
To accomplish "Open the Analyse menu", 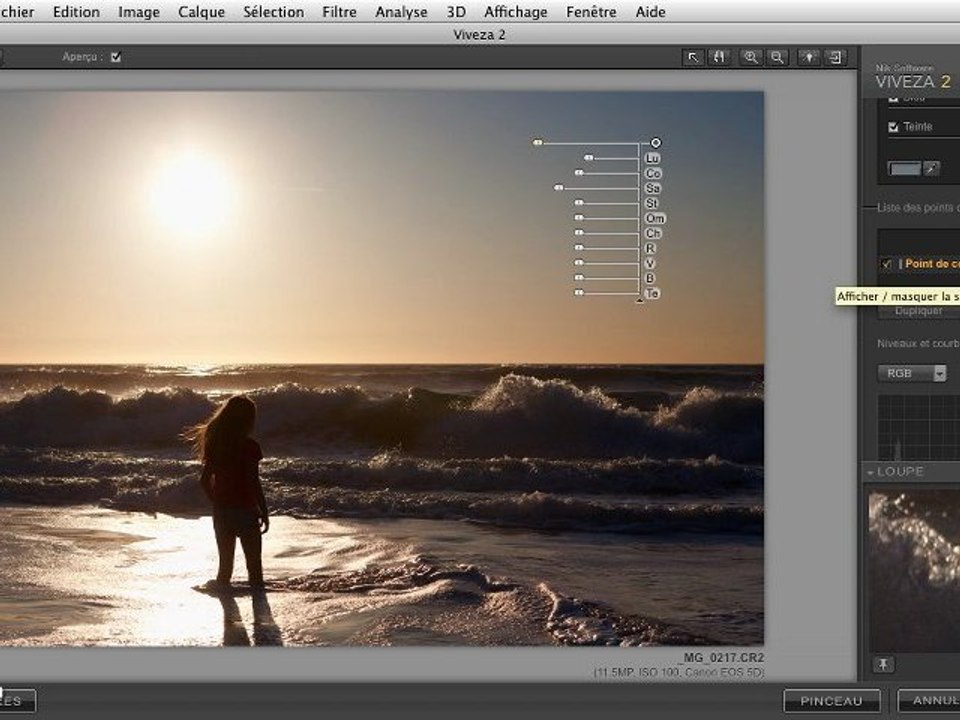I will (x=402, y=12).
